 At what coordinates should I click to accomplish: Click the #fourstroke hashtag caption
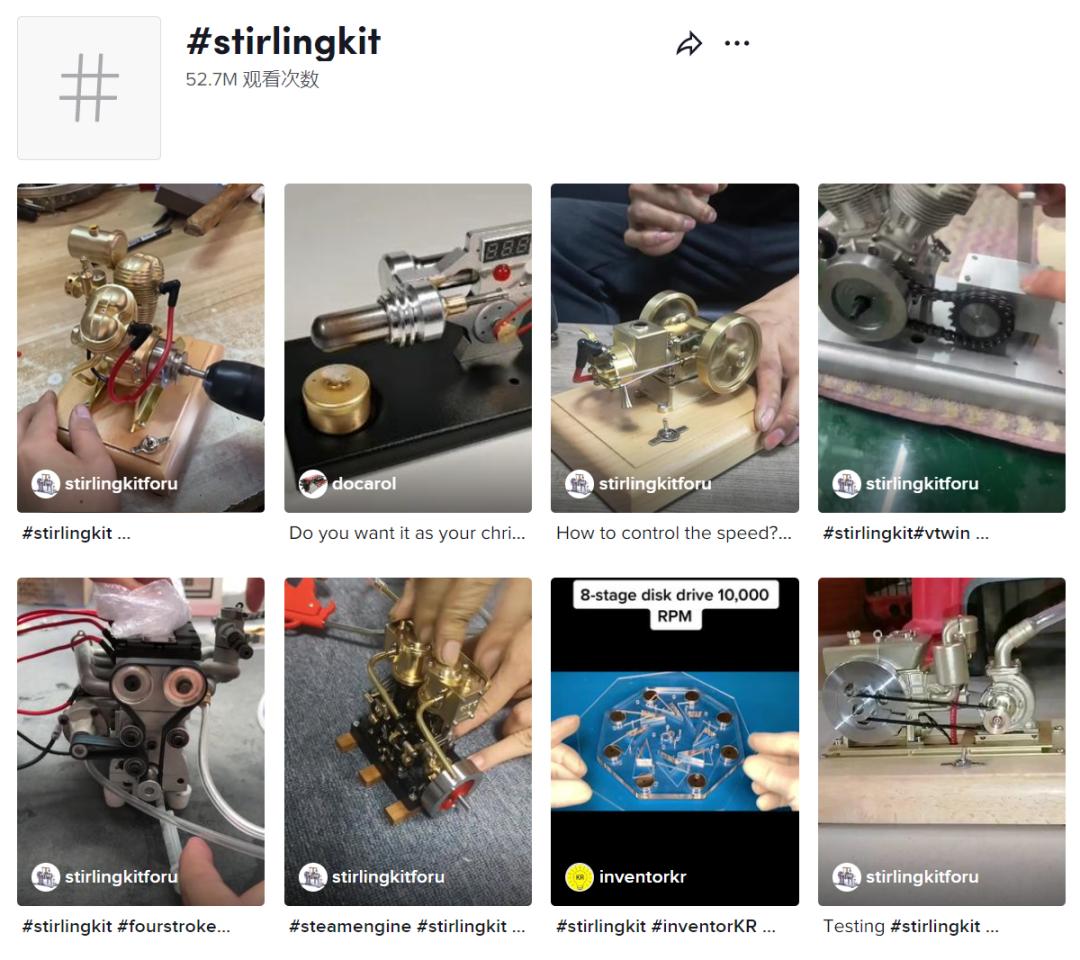(174, 926)
